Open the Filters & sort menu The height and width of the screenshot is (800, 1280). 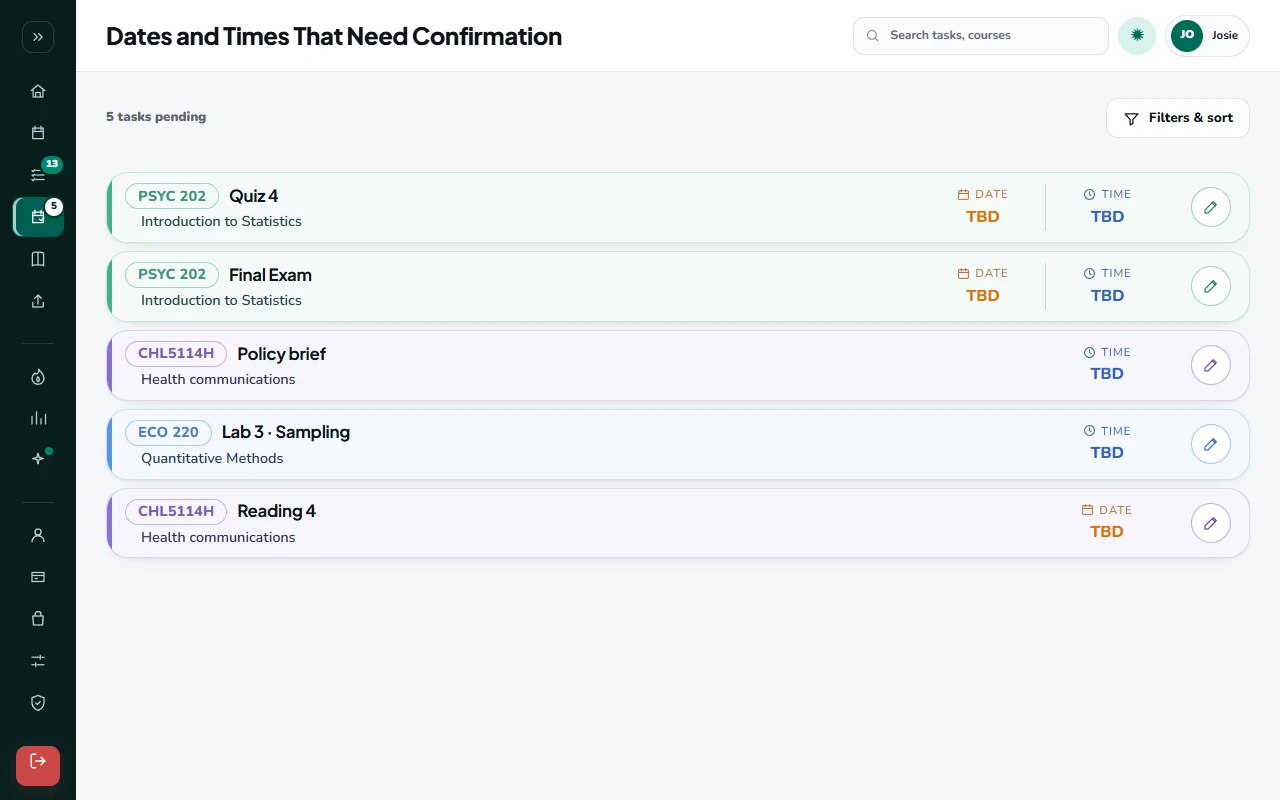(x=1178, y=118)
